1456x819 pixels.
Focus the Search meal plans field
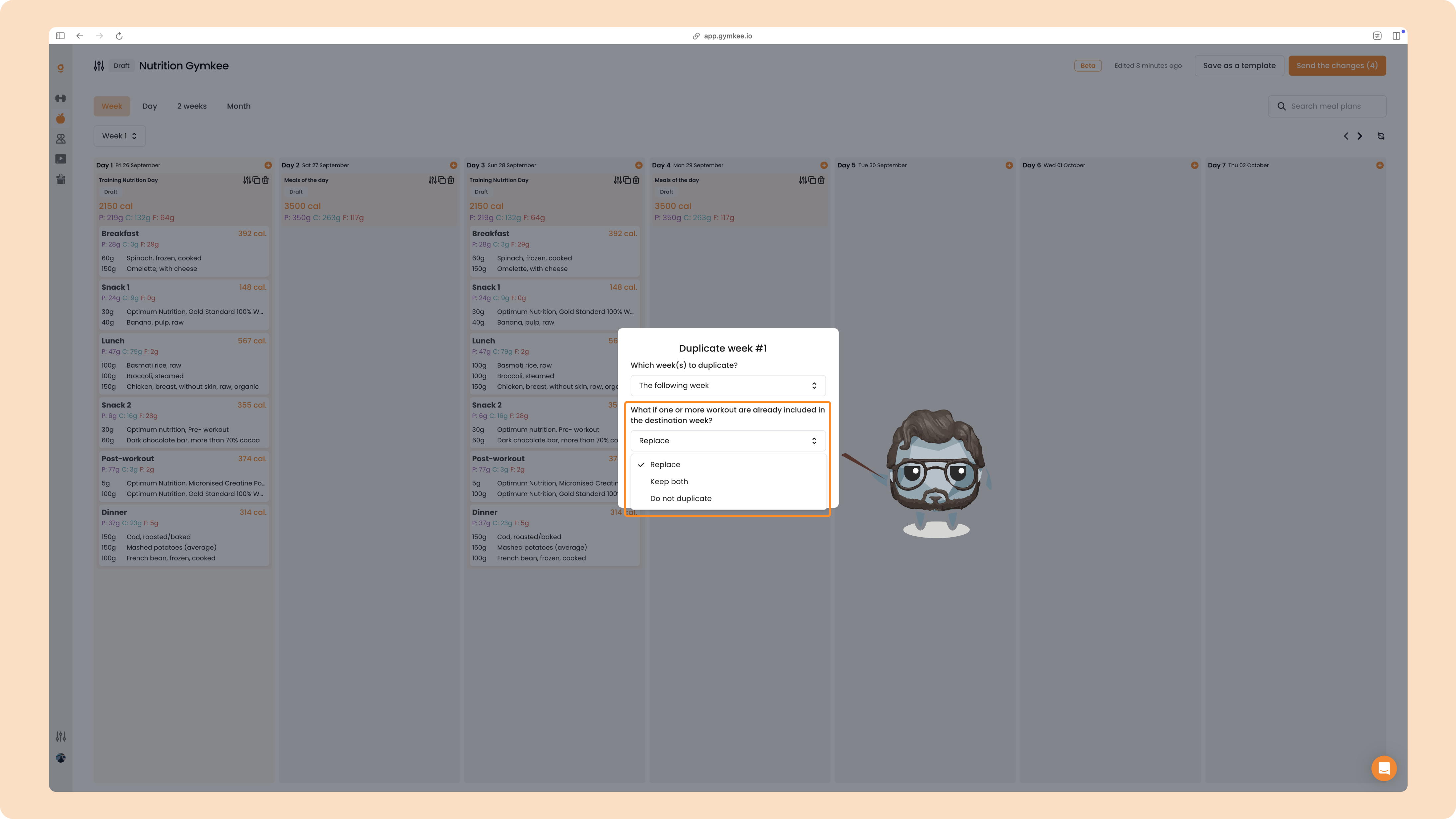(x=1327, y=106)
